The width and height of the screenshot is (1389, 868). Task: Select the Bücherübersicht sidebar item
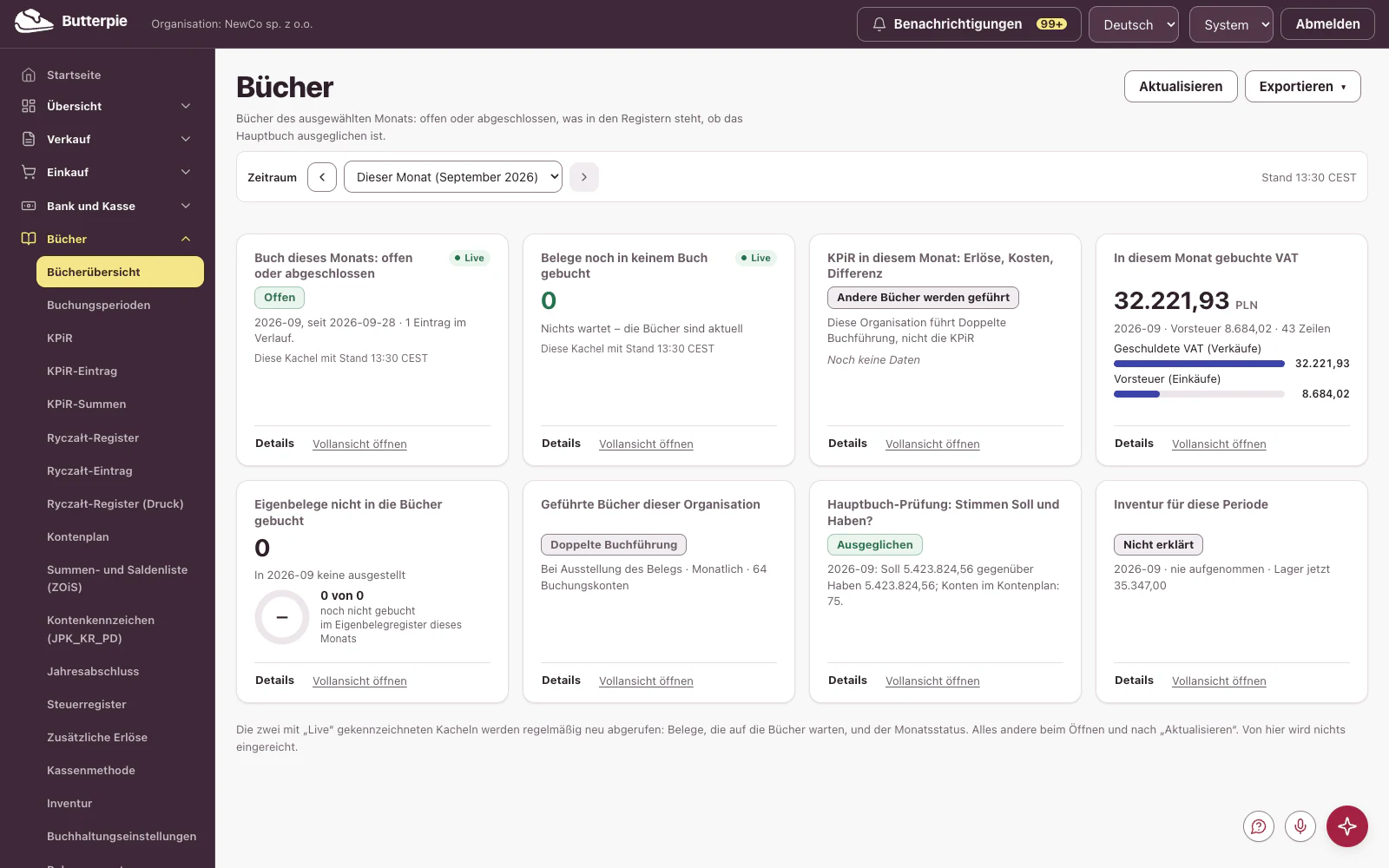(120, 272)
